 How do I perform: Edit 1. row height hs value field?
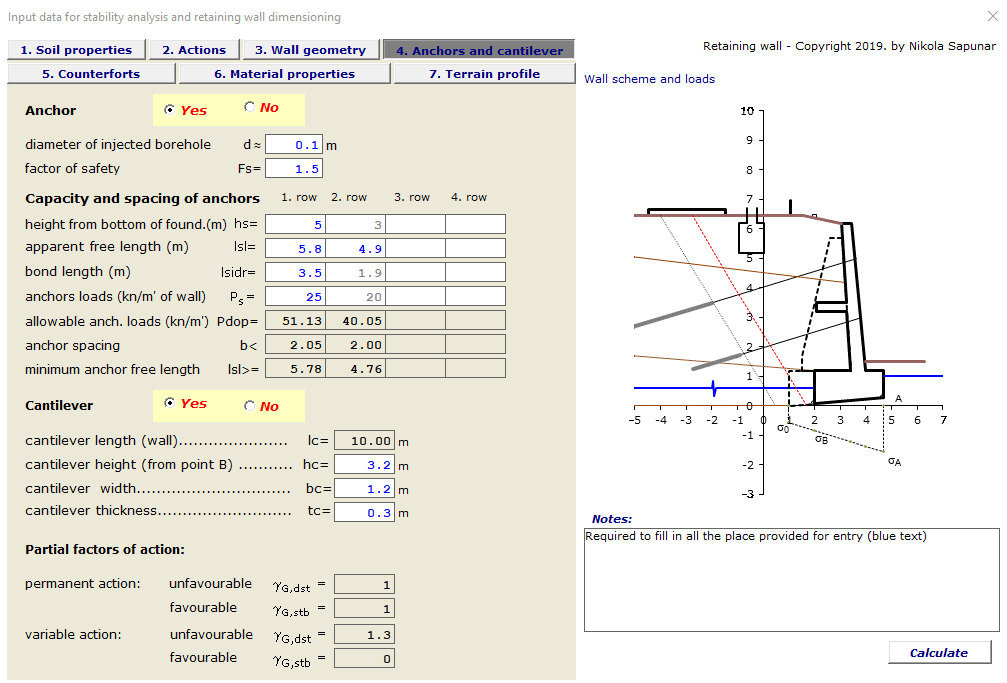tap(296, 225)
